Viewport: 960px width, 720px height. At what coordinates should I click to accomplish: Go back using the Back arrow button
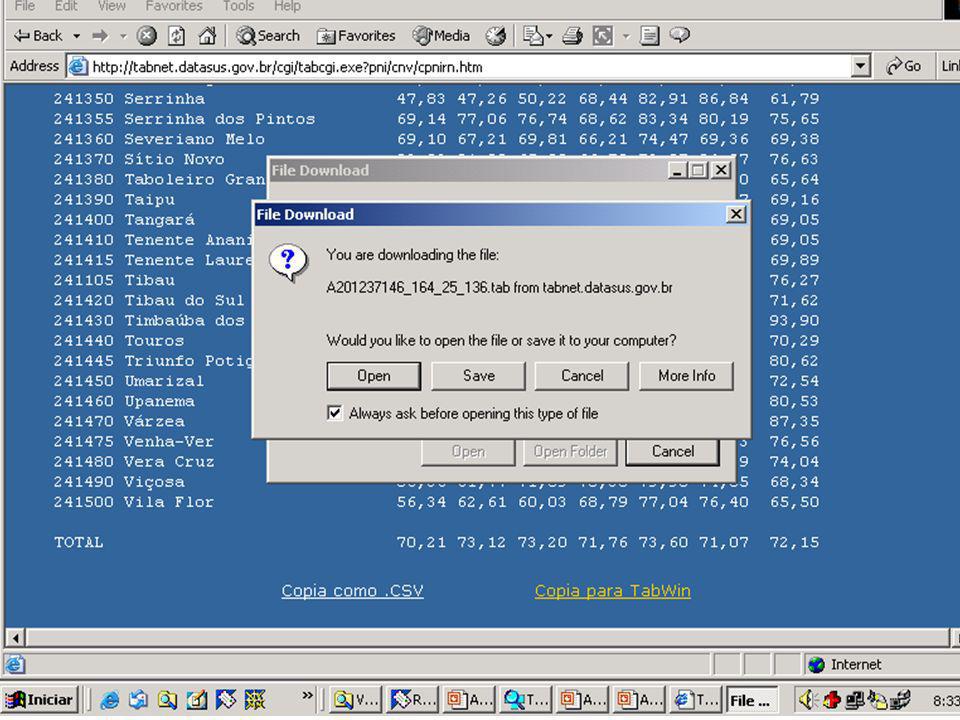point(38,36)
